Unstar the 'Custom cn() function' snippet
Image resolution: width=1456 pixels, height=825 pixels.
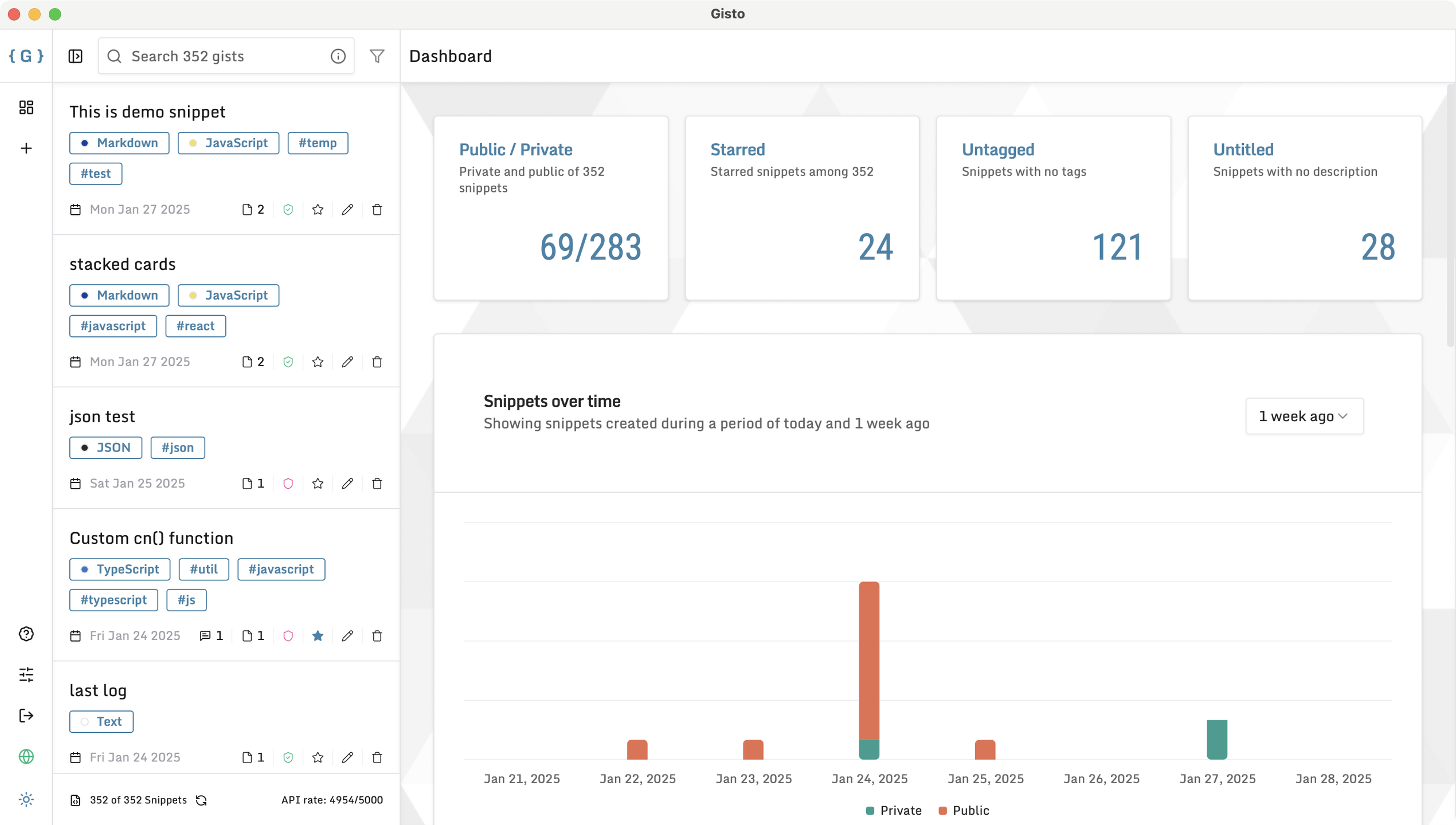(318, 636)
